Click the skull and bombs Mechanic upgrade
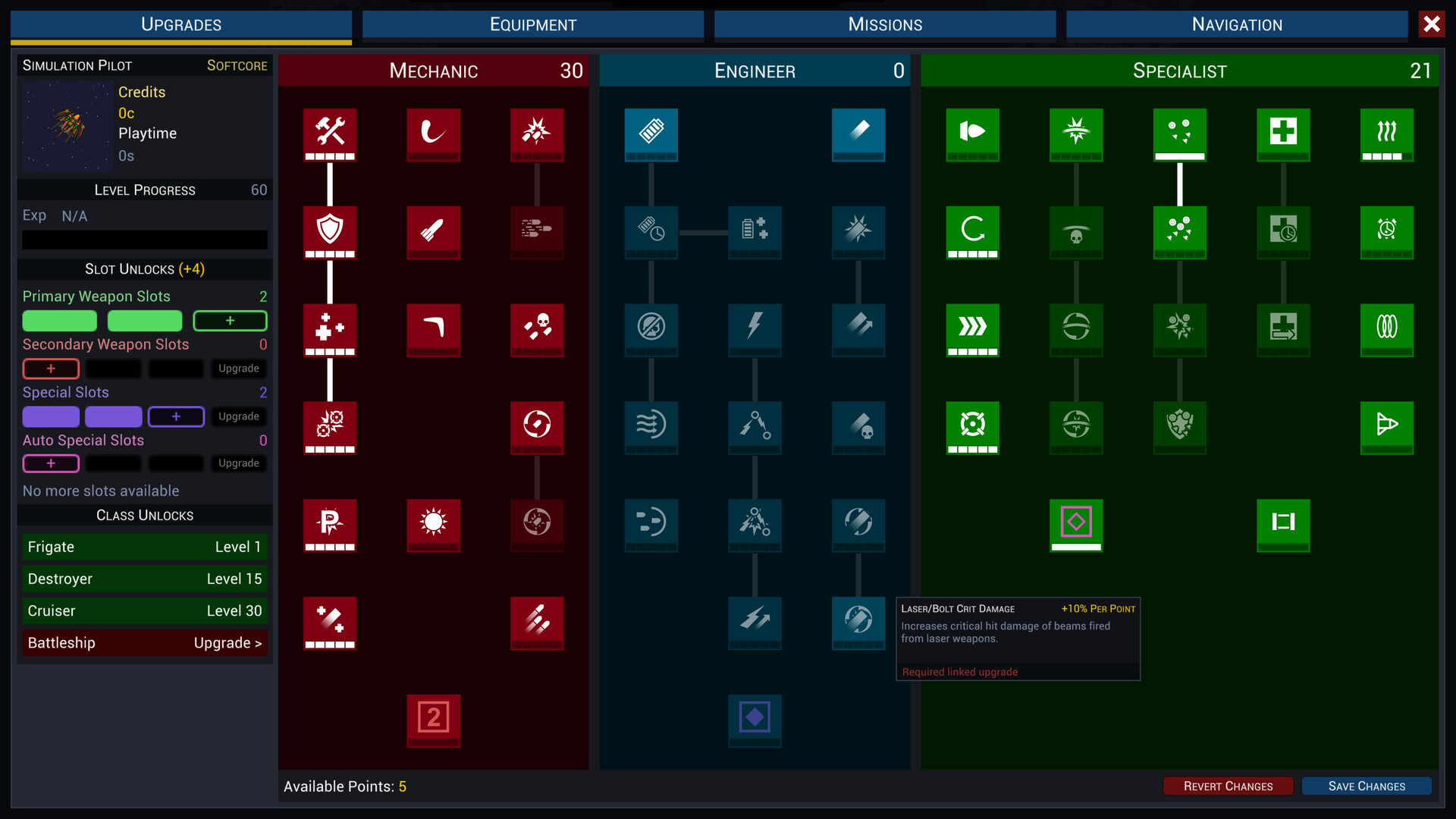 point(537,328)
